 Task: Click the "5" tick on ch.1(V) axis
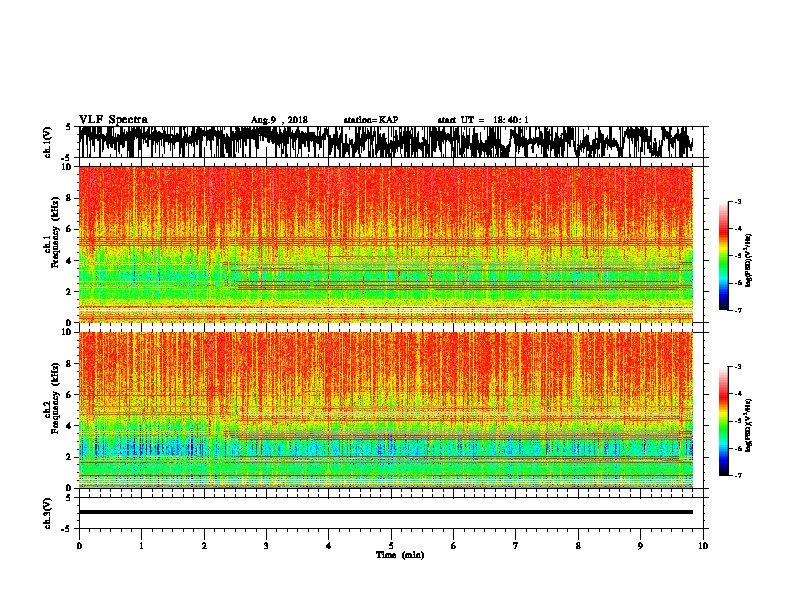pyautogui.click(x=68, y=127)
